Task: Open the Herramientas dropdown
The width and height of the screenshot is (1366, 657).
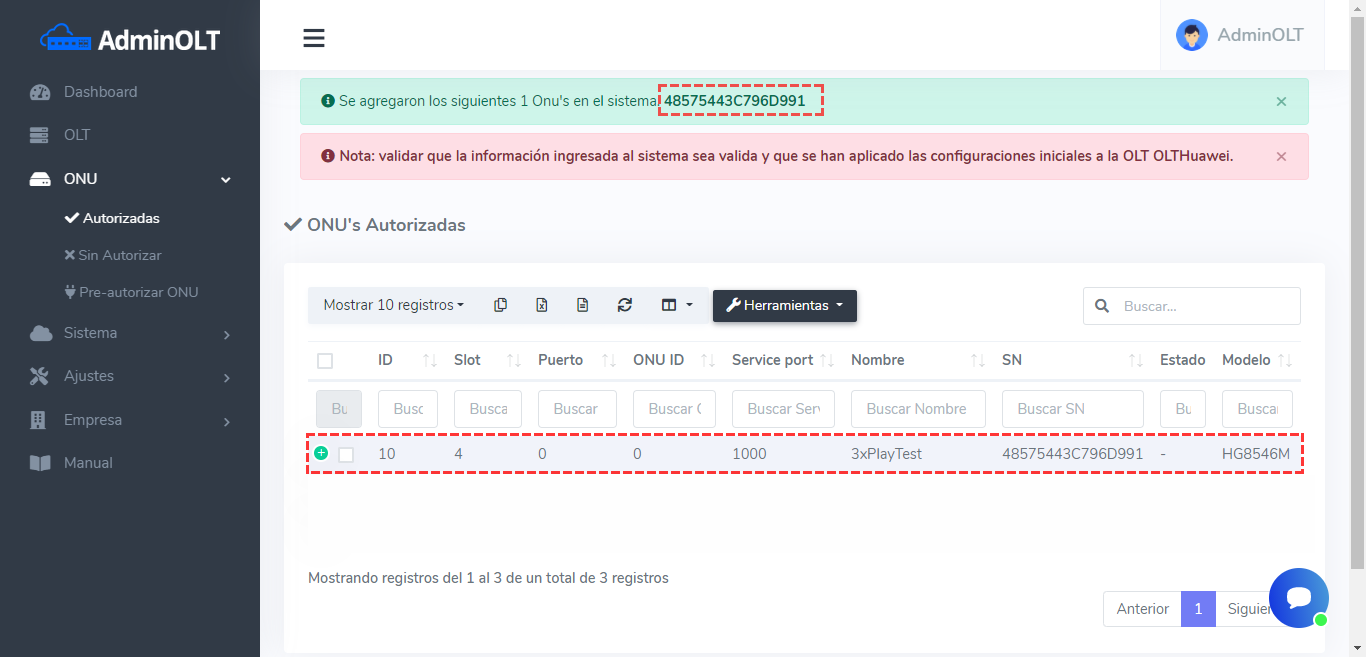Action: coord(784,305)
